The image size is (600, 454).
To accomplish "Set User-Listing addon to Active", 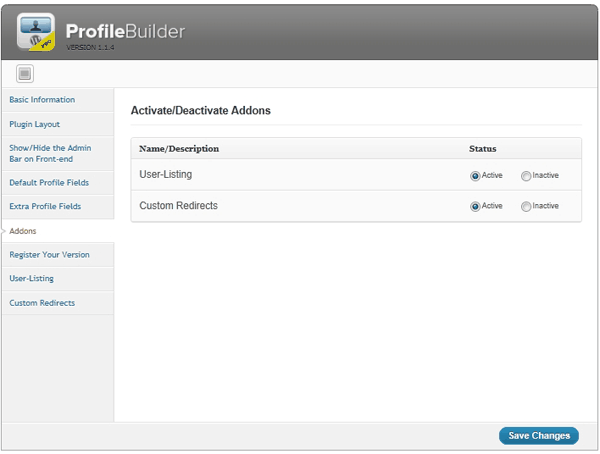I will (x=475, y=176).
